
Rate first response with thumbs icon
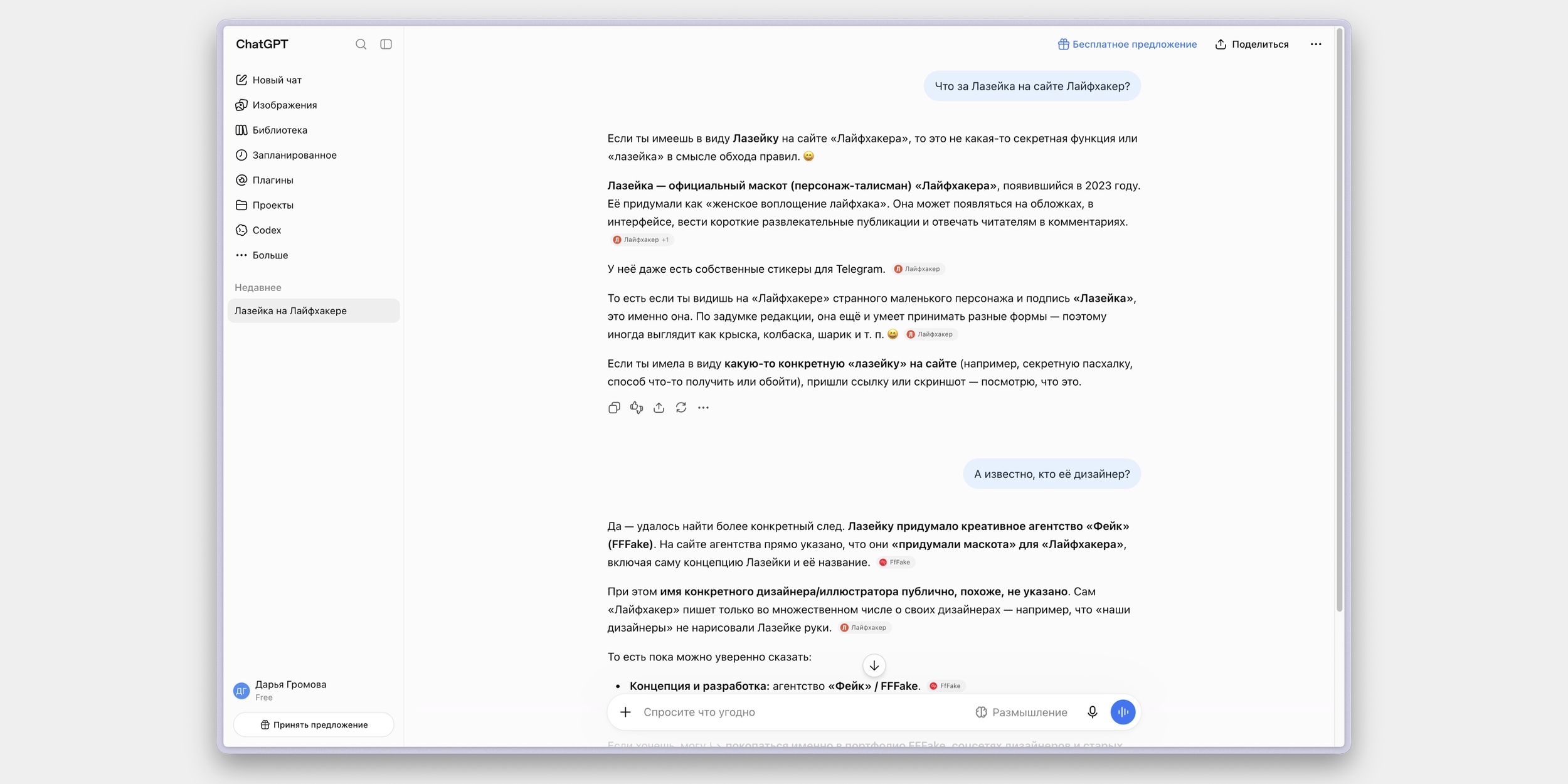pyautogui.click(x=637, y=408)
